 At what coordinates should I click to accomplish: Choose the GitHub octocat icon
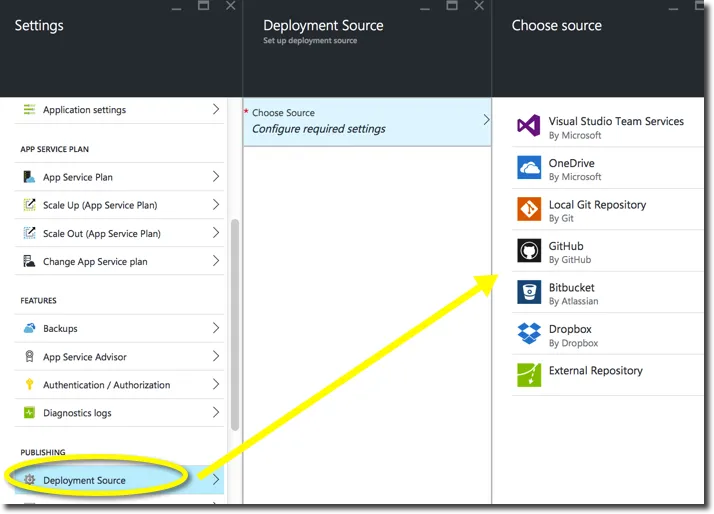(x=529, y=251)
